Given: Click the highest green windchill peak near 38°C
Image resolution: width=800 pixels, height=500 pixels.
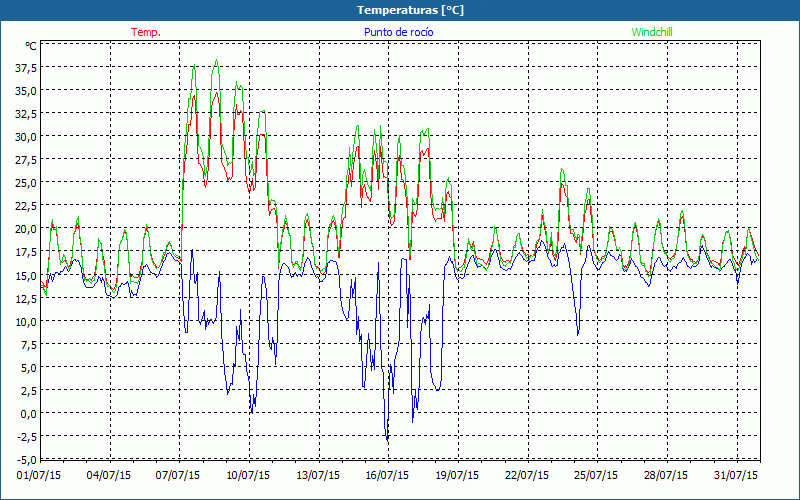Looking at the screenshot, I should coord(216,61).
